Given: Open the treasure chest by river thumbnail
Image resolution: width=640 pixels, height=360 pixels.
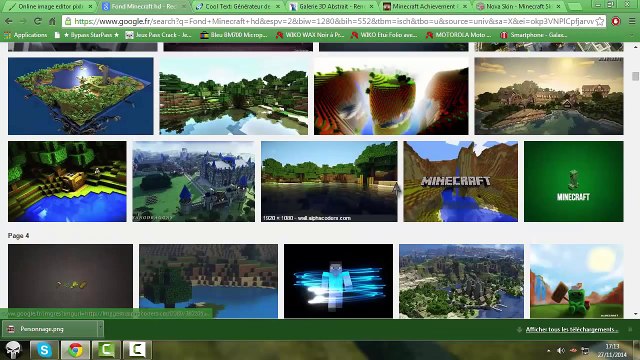Looking at the screenshot, I should (67, 182).
